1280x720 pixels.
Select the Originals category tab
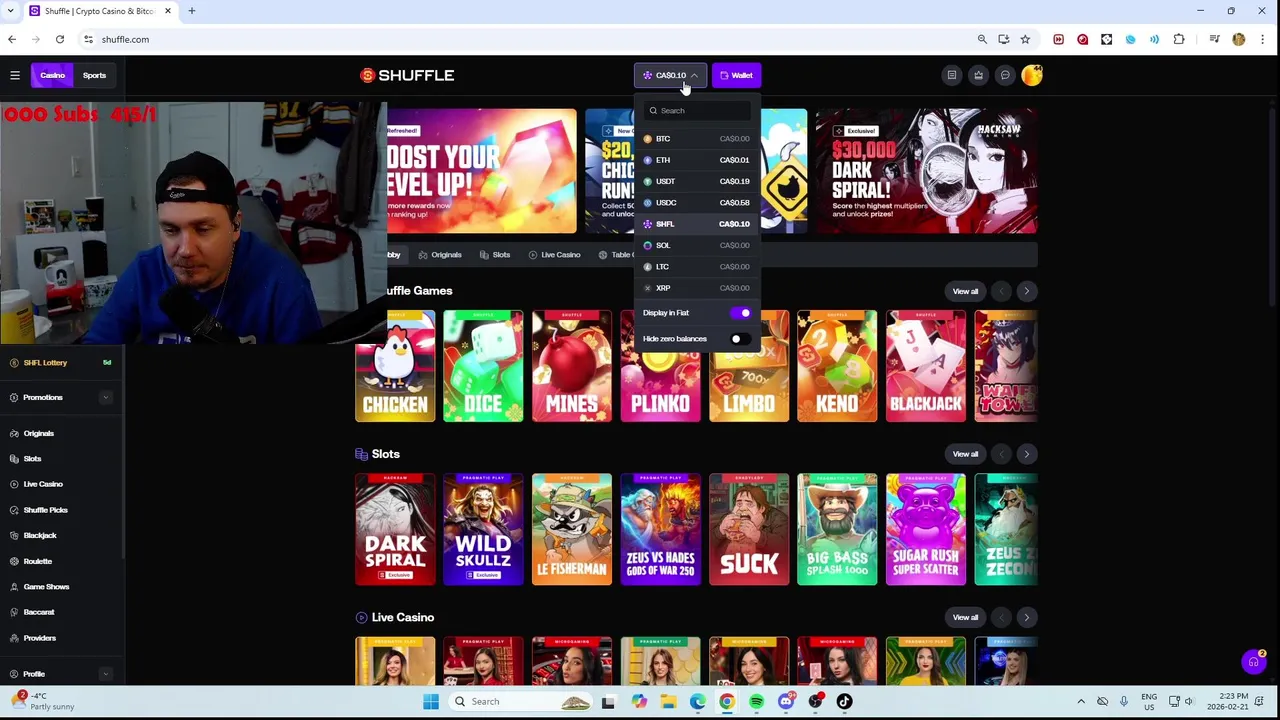(x=440, y=255)
